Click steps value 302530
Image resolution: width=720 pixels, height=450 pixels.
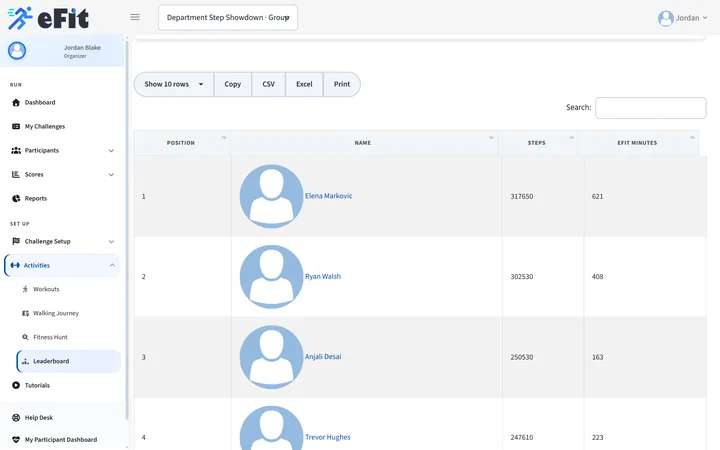pyautogui.click(x=522, y=276)
